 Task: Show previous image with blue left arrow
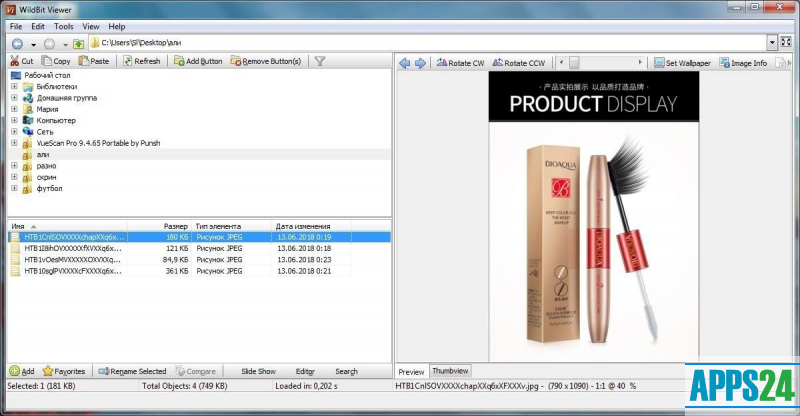pyautogui.click(x=405, y=63)
